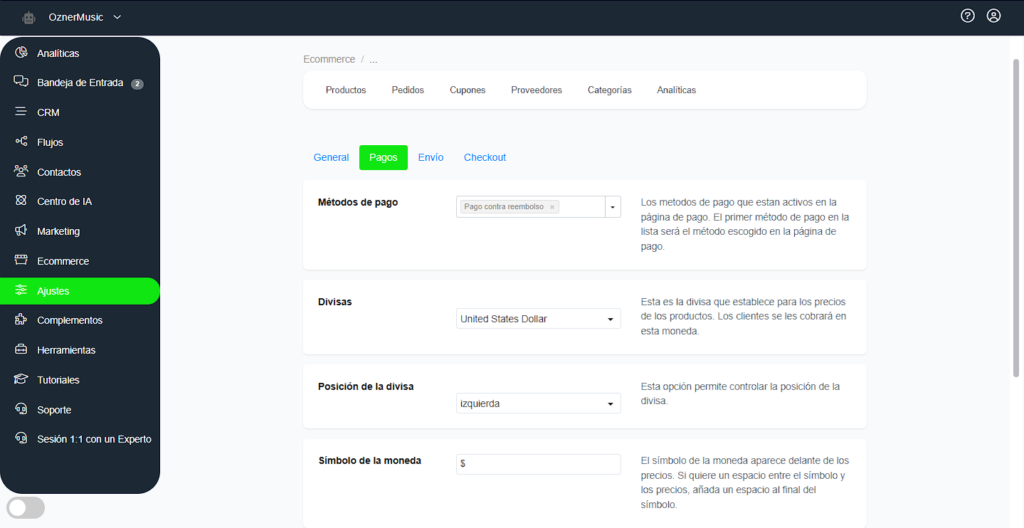The height and width of the screenshot is (528, 1024).
Task: Expand the Métodos de pago dropdown arrow
Action: (x=612, y=207)
